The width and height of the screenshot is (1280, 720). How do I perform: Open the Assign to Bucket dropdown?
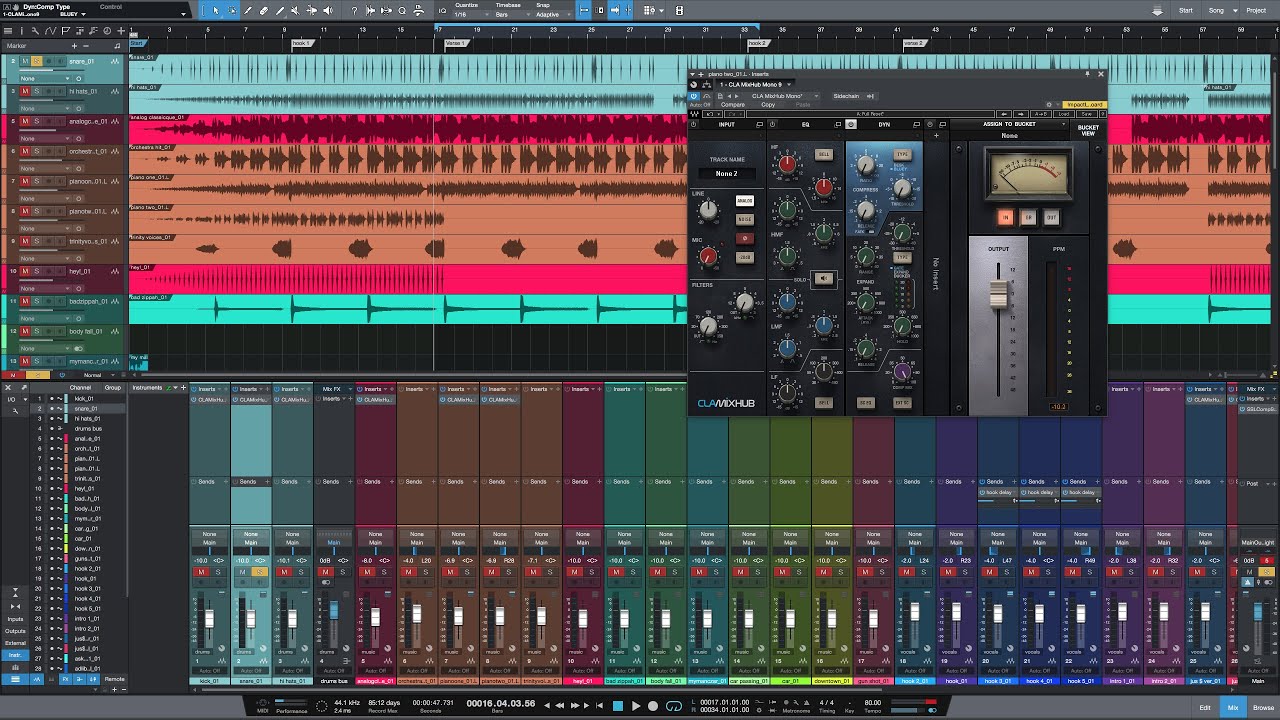(1010, 124)
